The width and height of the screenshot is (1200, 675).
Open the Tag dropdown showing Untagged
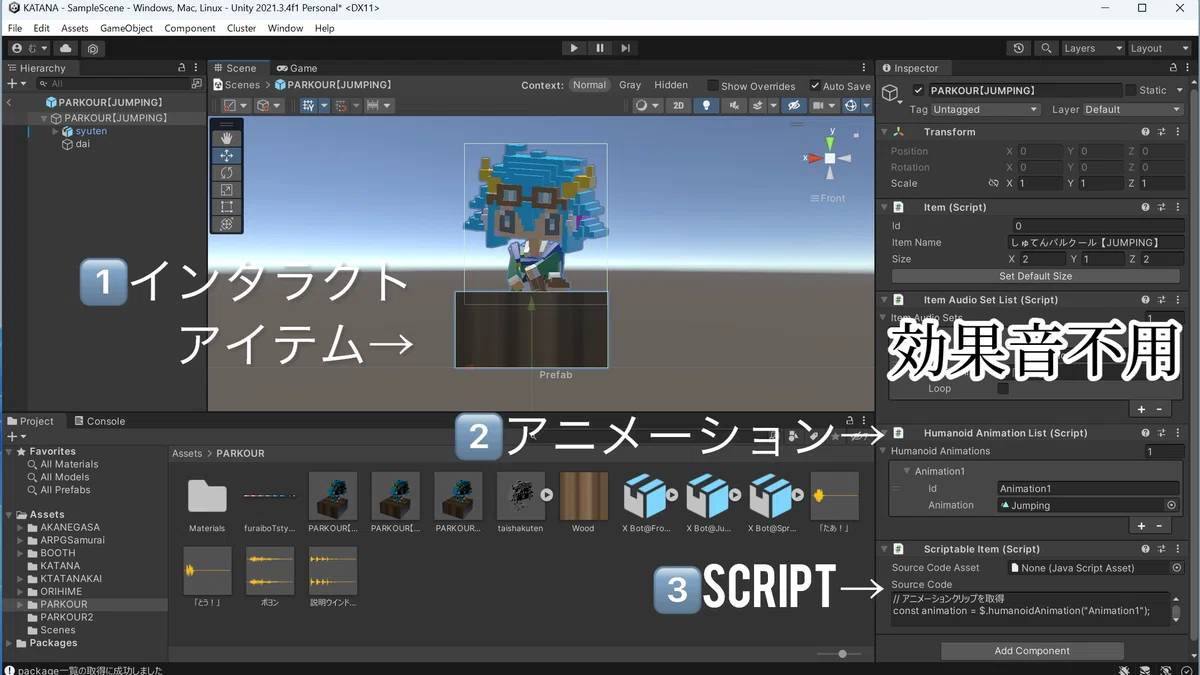pos(986,110)
